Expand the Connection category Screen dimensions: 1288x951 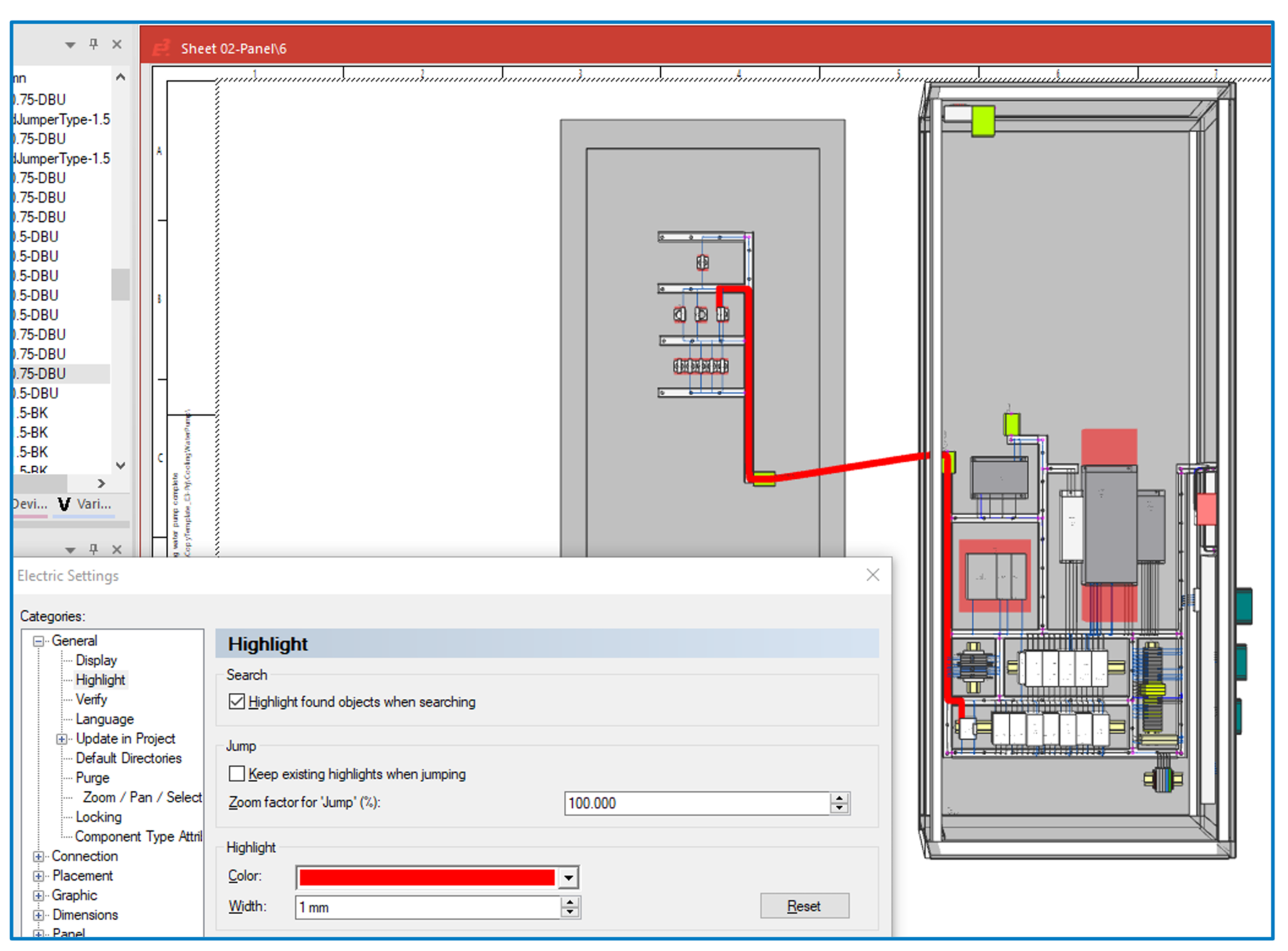coord(39,856)
